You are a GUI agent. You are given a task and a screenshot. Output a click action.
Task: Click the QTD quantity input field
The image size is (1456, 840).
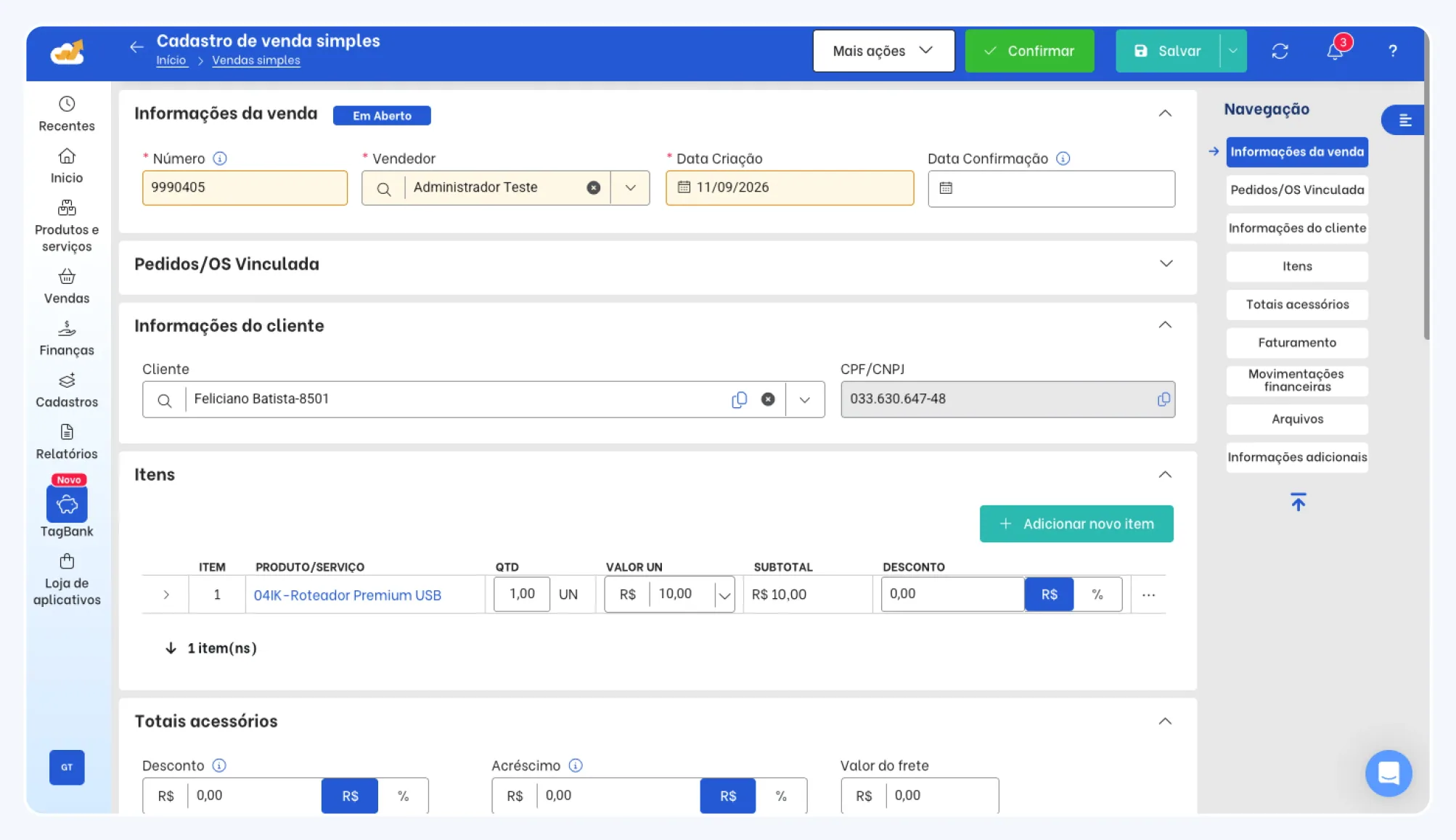521,594
